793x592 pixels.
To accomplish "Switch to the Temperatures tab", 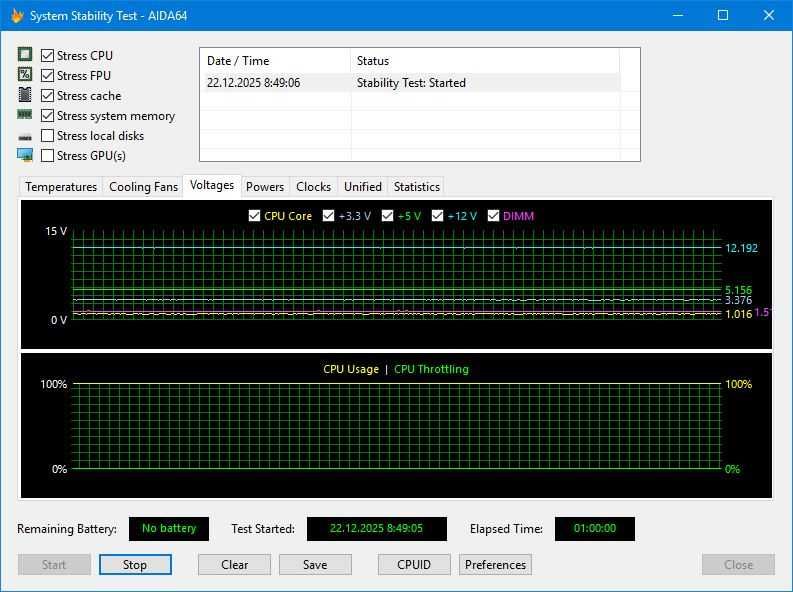I will click(x=61, y=187).
